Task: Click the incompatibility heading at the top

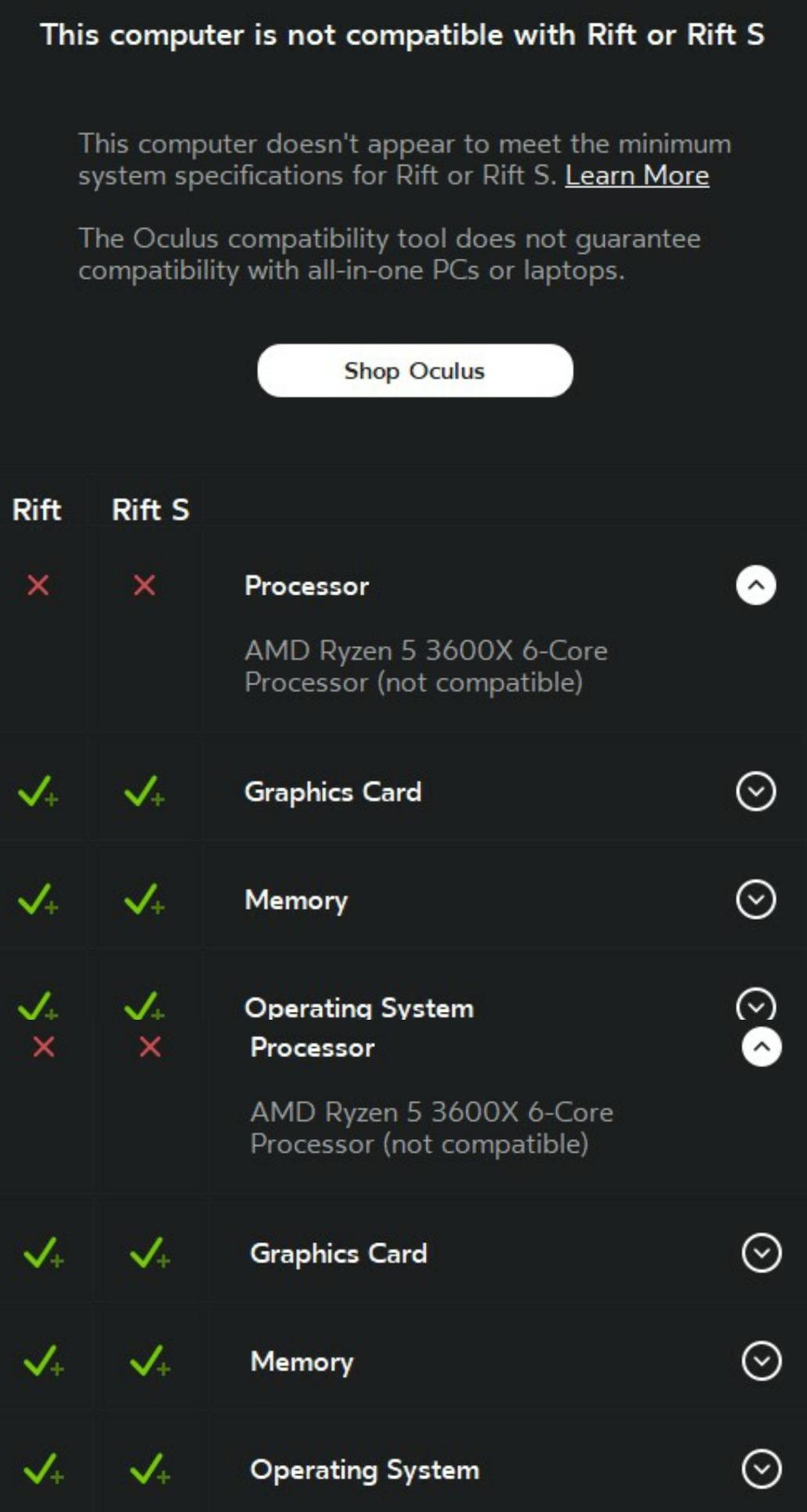Action: (402, 35)
